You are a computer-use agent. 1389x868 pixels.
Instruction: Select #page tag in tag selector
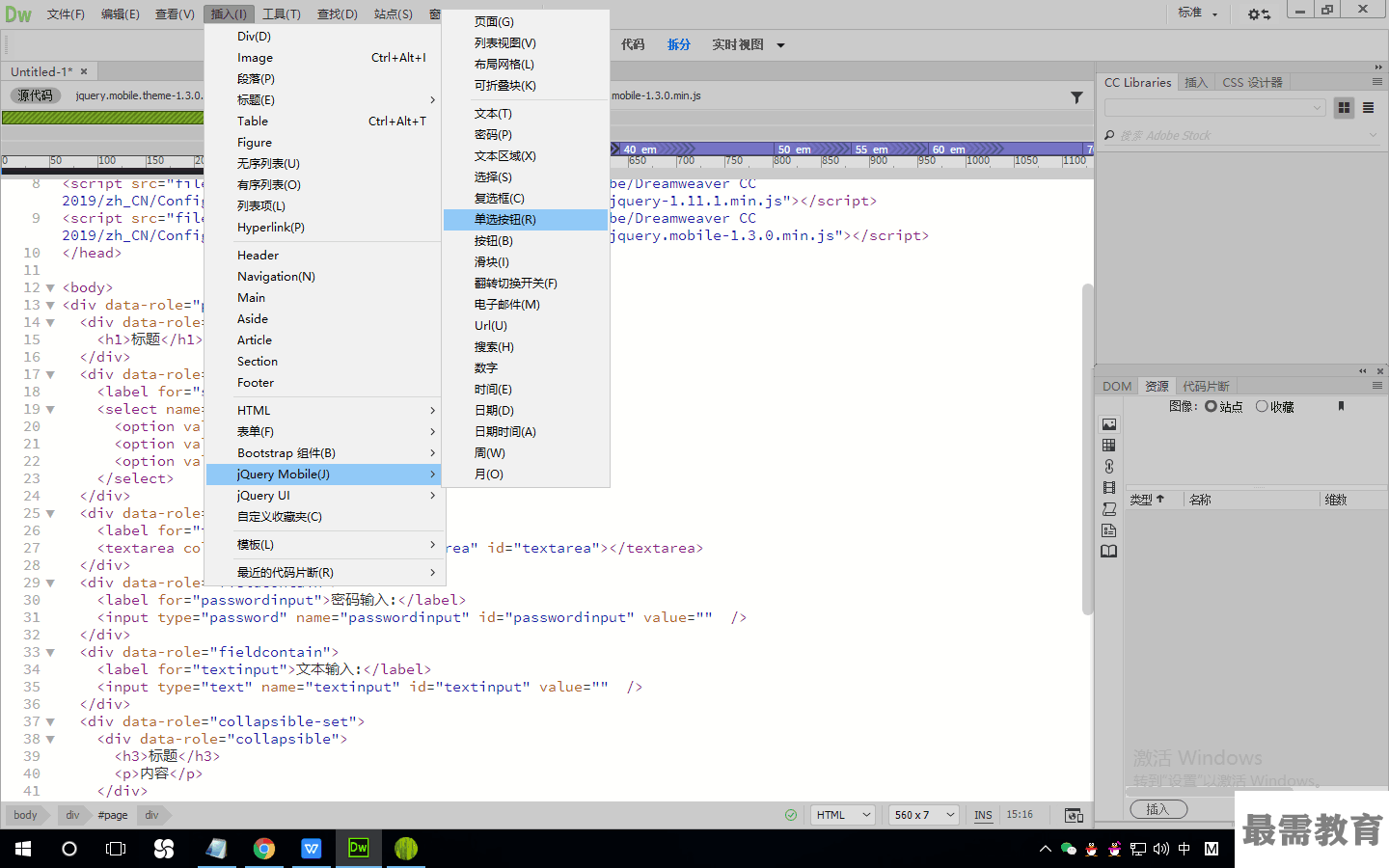click(x=113, y=815)
